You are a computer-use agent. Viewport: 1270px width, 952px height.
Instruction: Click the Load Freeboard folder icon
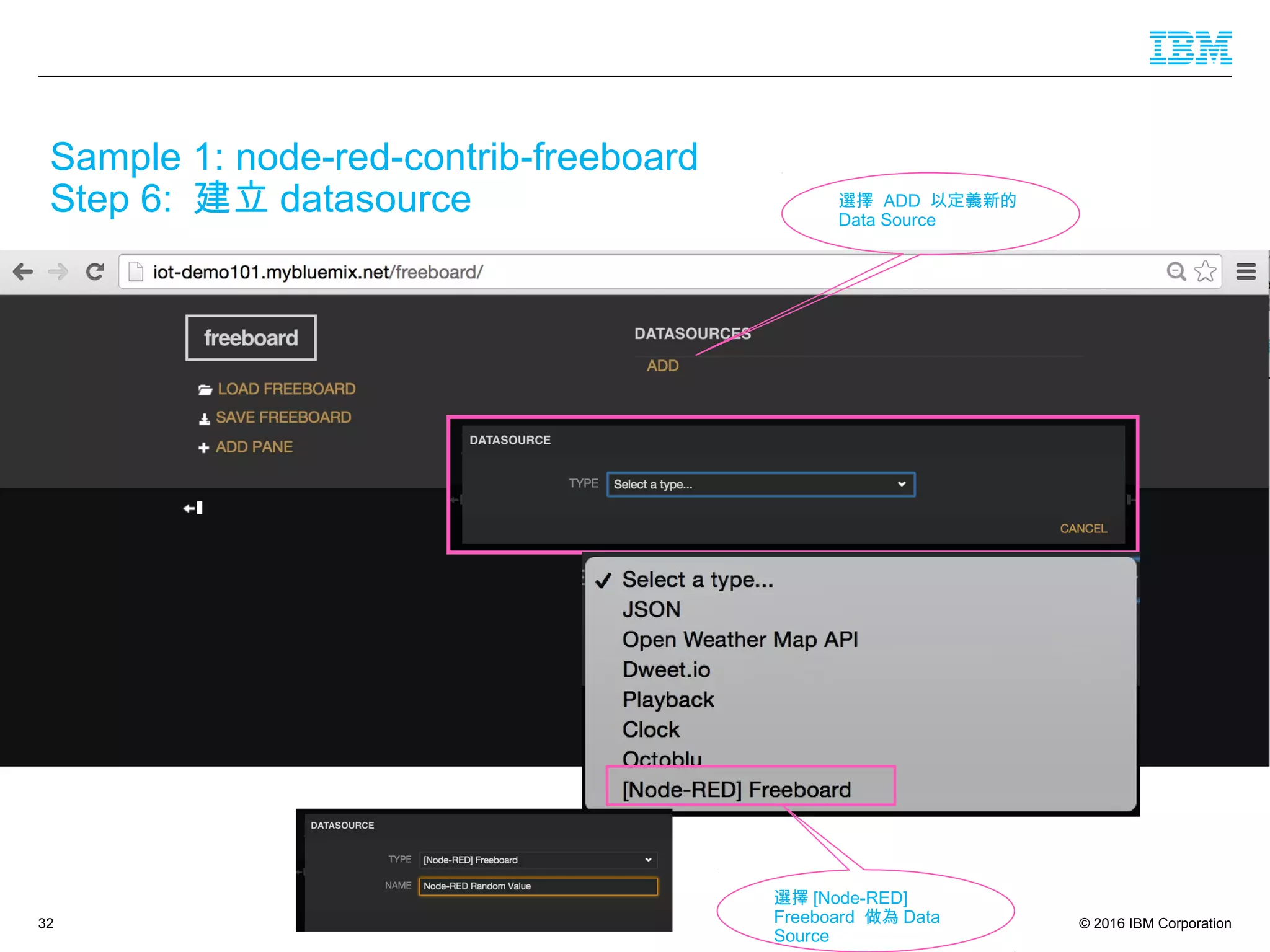pos(205,389)
